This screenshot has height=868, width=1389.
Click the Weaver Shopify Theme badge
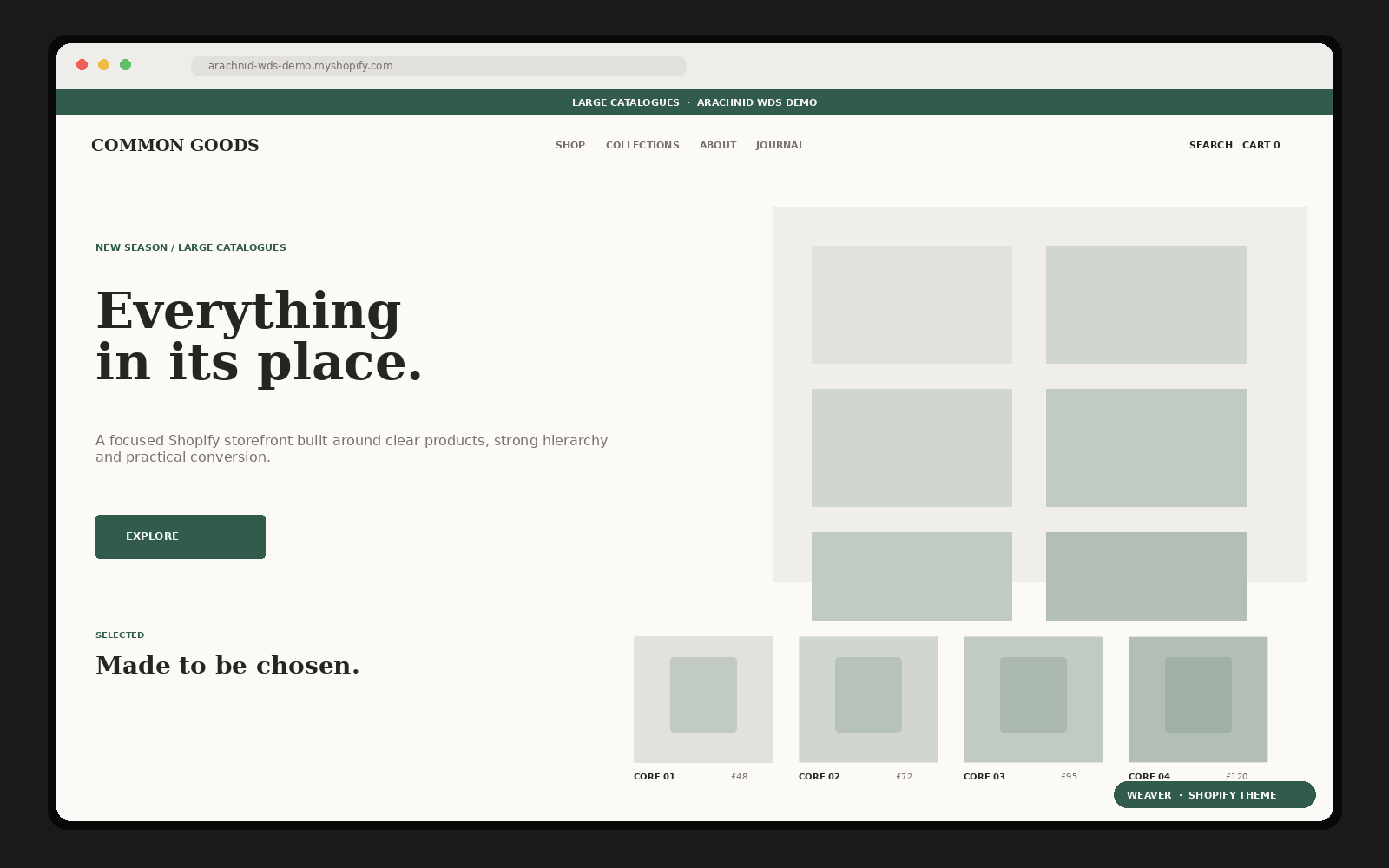click(1215, 795)
